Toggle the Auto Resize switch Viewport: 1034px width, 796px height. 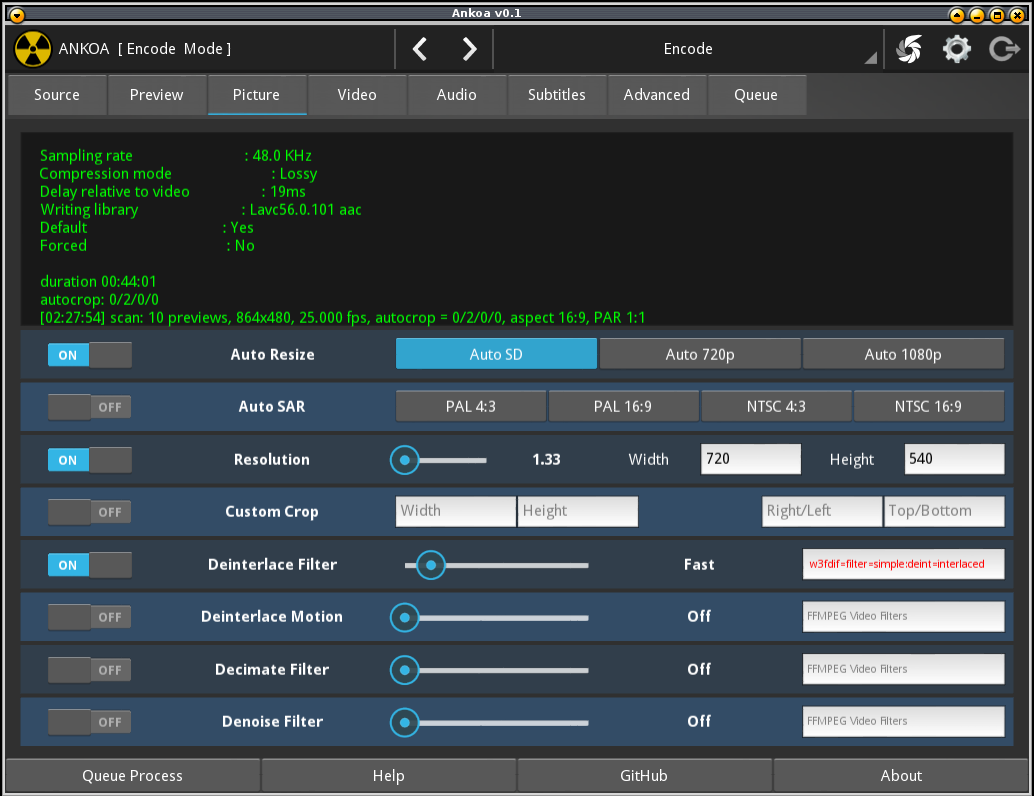pyautogui.click(x=90, y=355)
